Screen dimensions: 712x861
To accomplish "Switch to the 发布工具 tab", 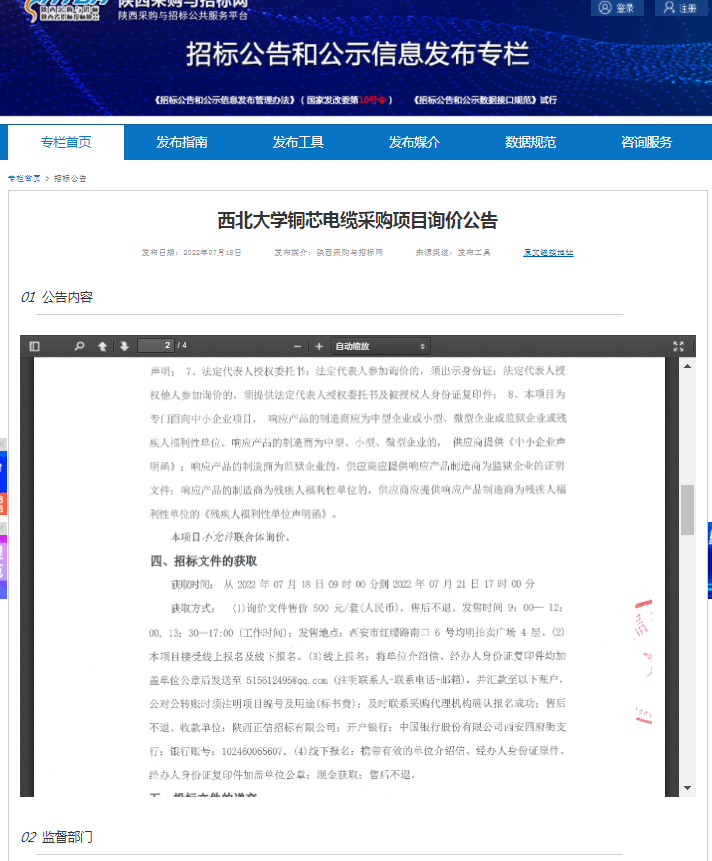I will (298, 142).
